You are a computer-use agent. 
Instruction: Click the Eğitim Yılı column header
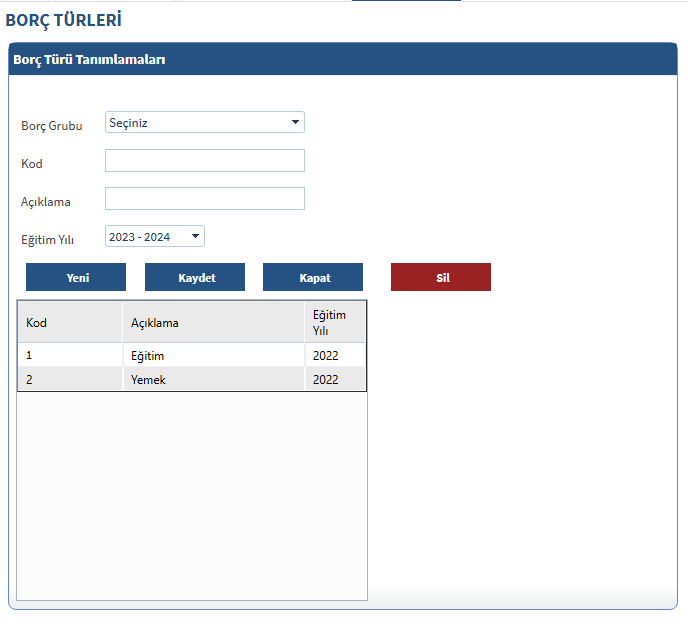tap(334, 322)
